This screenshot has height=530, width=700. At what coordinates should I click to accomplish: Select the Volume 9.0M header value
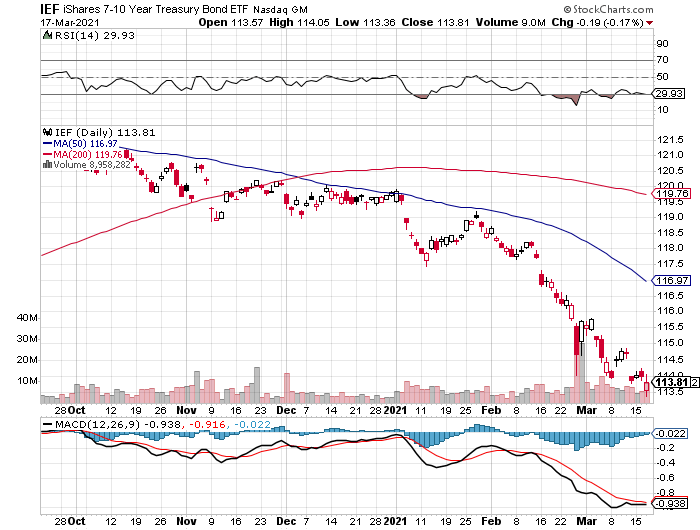pos(510,22)
